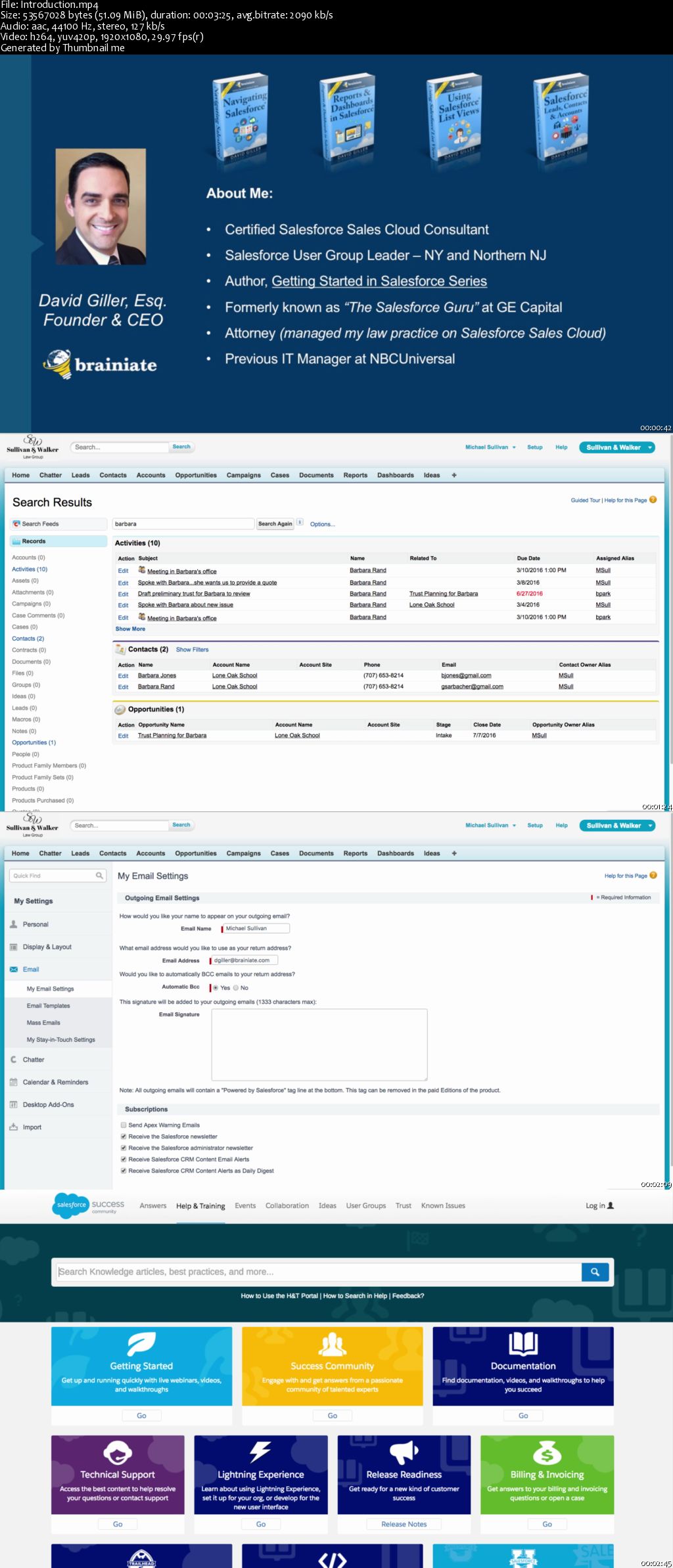Collapse the Email section in My Settings
This screenshot has width=673, height=1568.
tap(31, 969)
